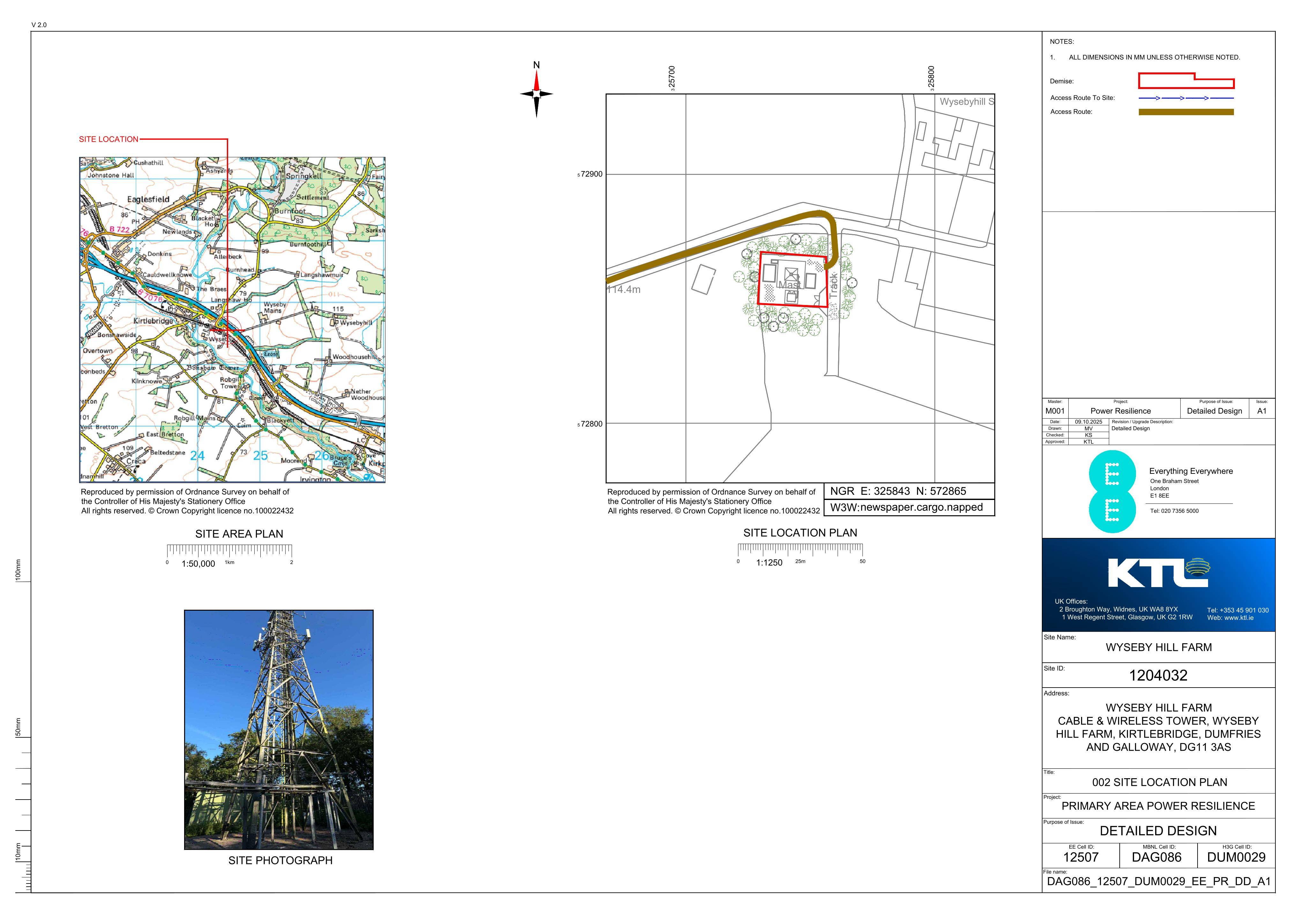Select the W3W:newspaper.cargo.napped box
The width and height of the screenshot is (1307, 924).
[909, 507]
